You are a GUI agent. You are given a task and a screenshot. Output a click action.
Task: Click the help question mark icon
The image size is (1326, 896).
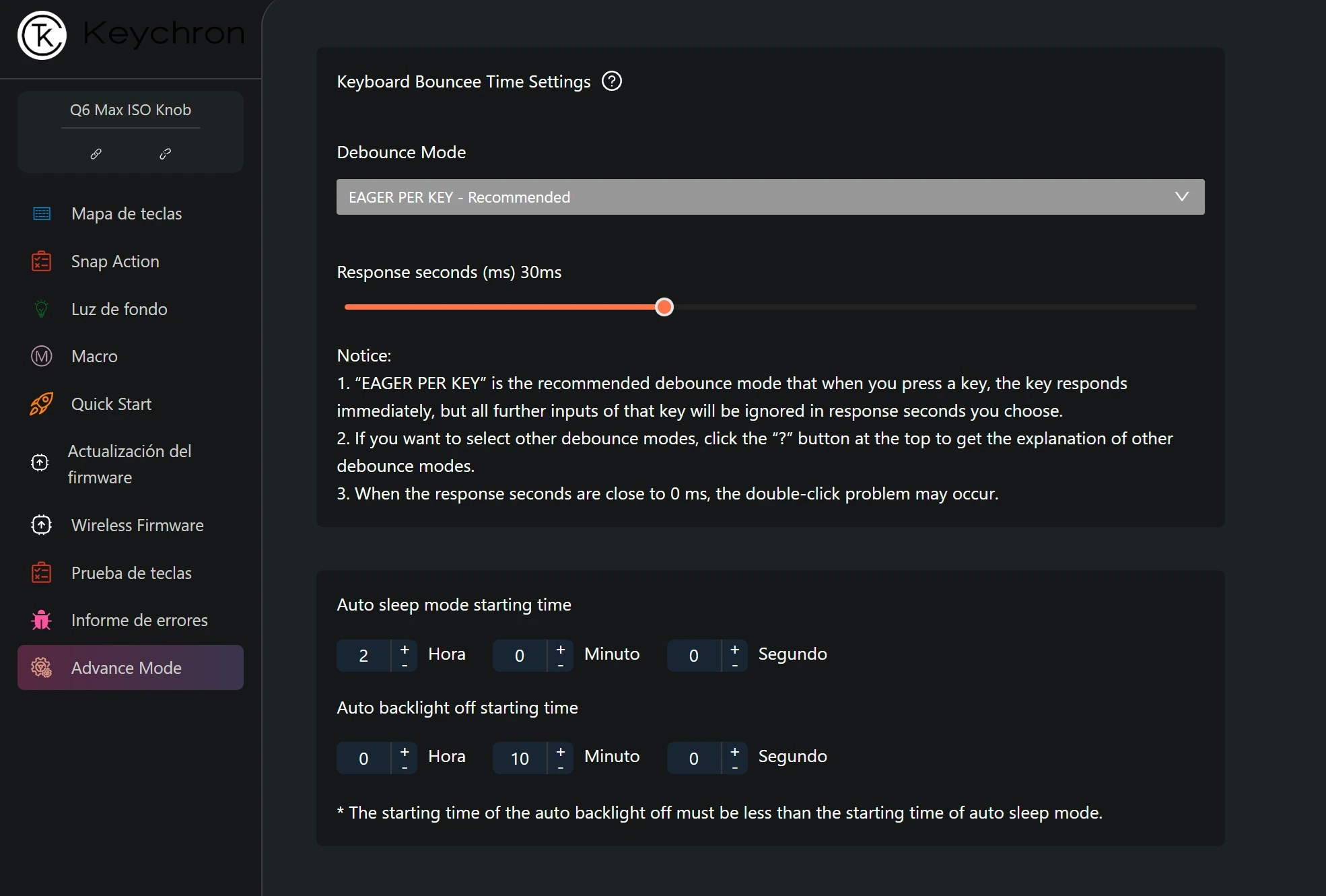pos(611,81)
